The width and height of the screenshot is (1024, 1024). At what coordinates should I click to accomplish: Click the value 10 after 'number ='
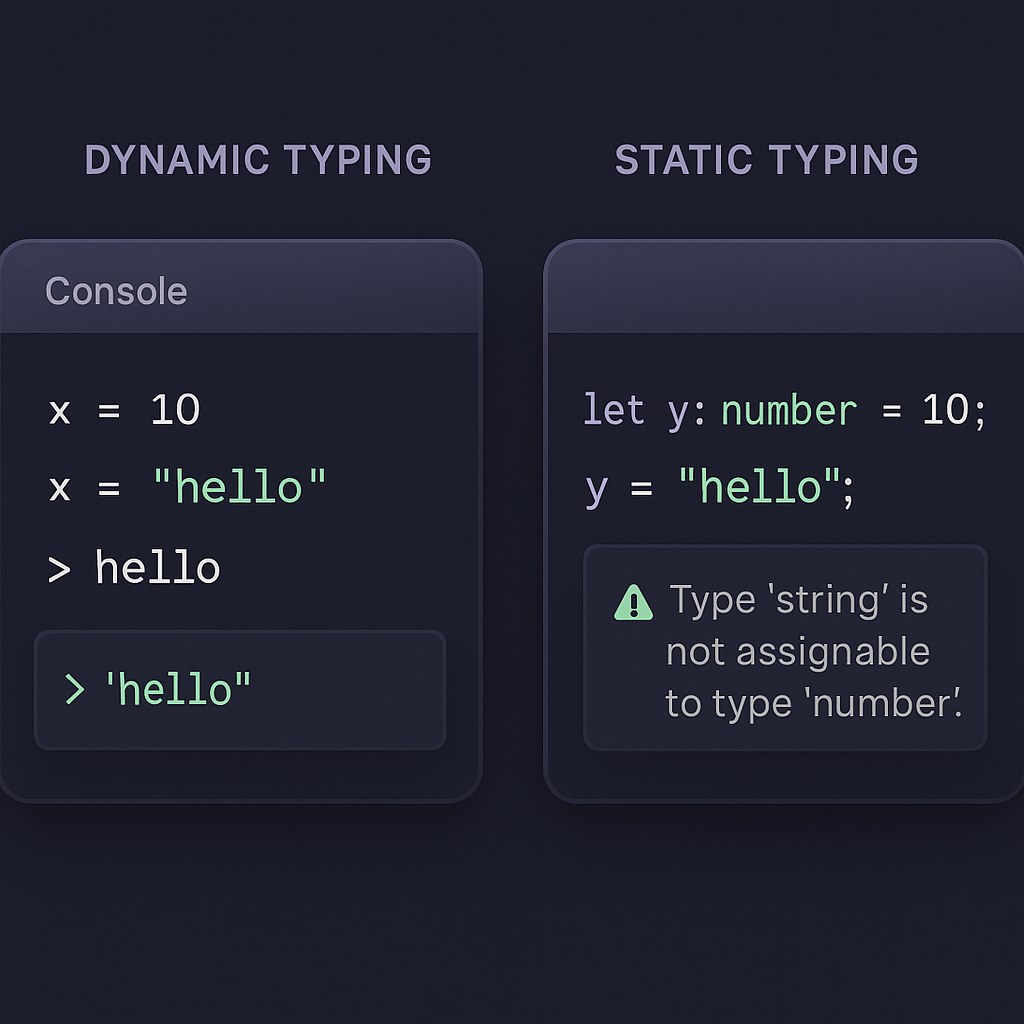(x=946, y=410)
